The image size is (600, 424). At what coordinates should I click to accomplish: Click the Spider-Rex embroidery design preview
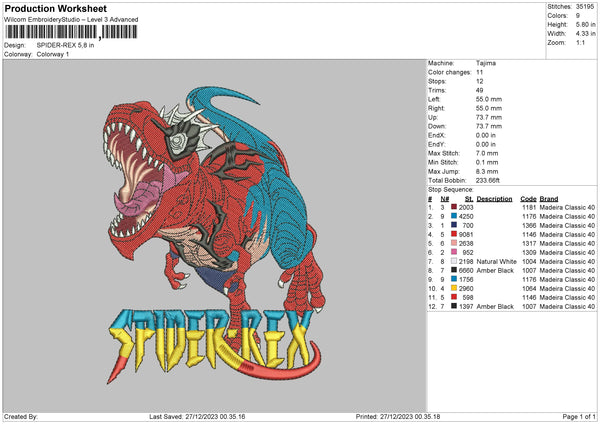pyautogui.click(x=215, y=235)
